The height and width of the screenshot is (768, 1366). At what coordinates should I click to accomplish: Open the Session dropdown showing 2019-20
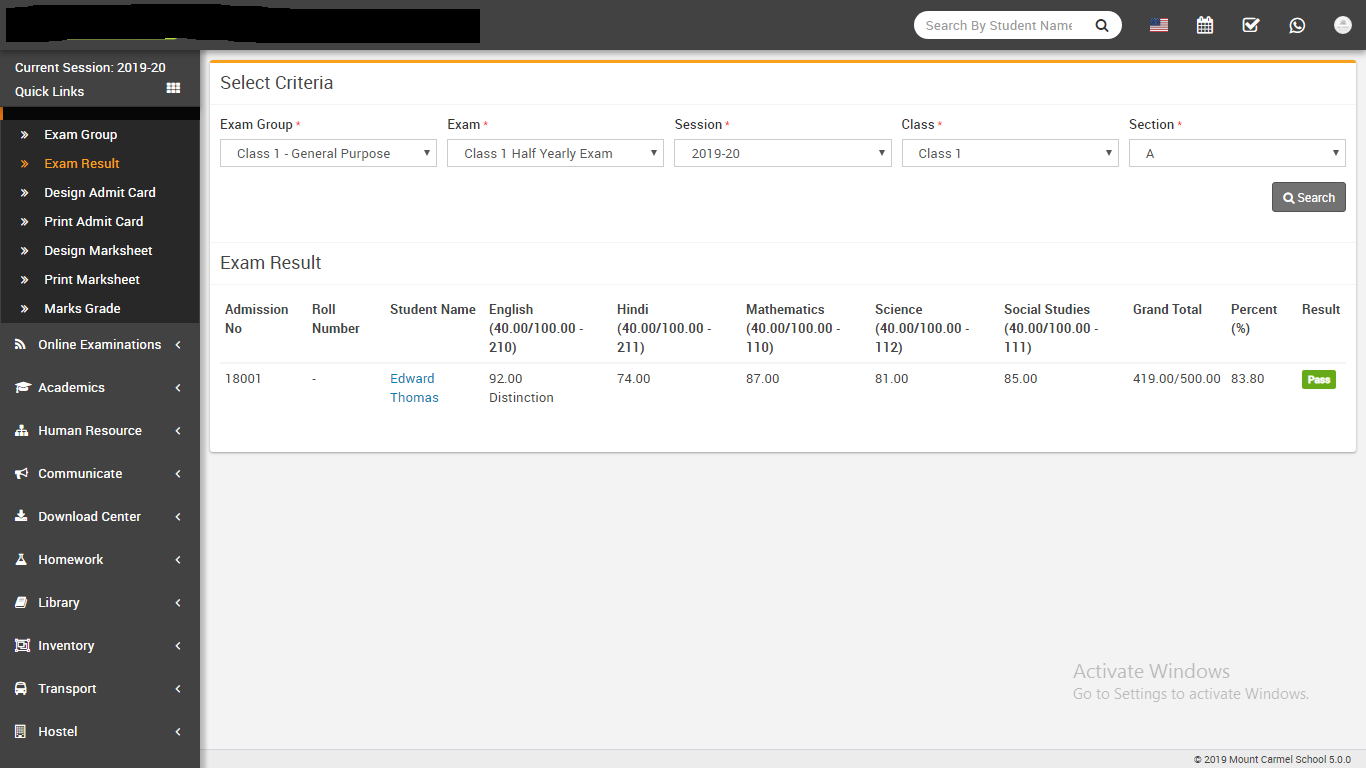click(782, 154)
